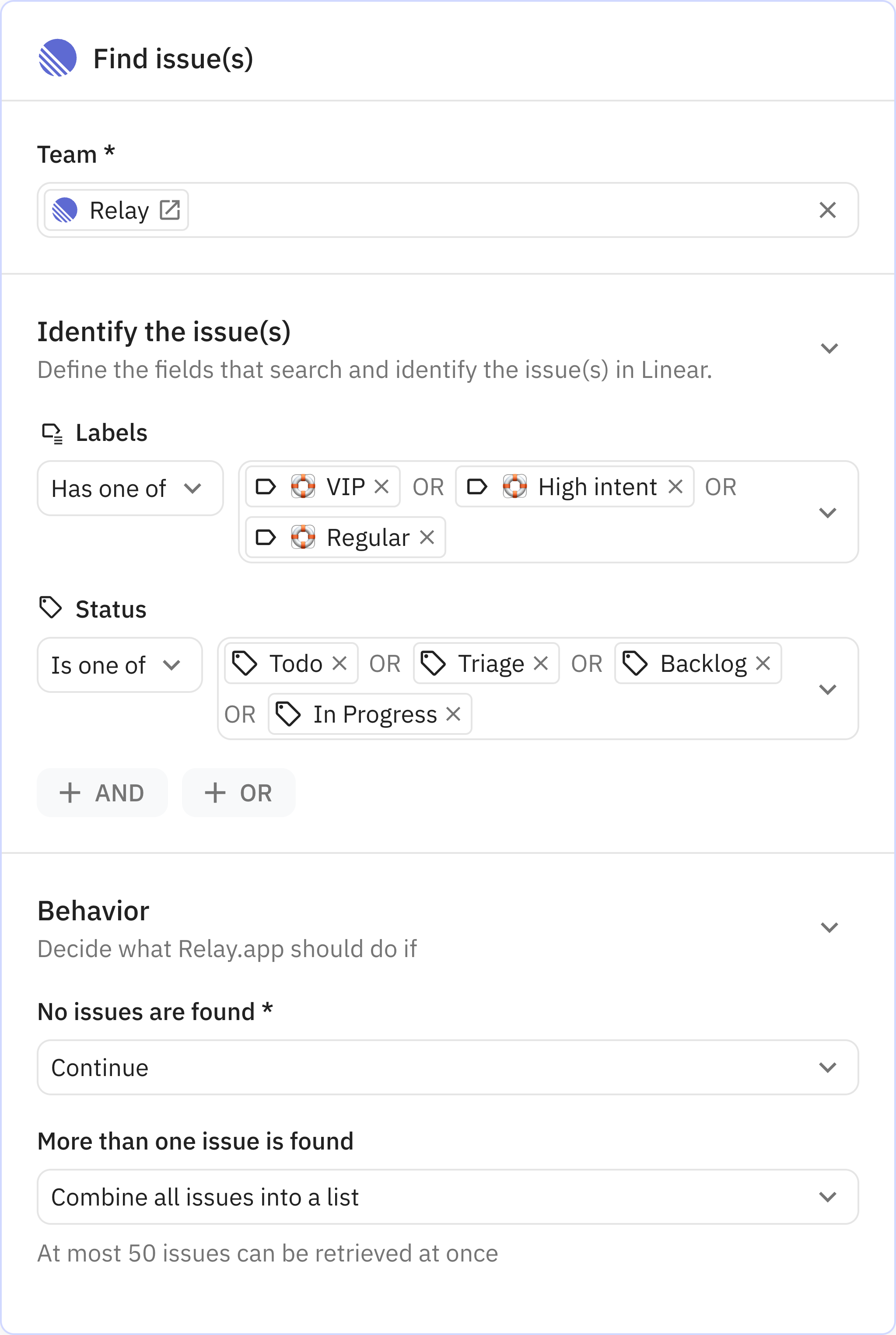
Task: Remove the Todo status chip
Action: coord(339,663)
